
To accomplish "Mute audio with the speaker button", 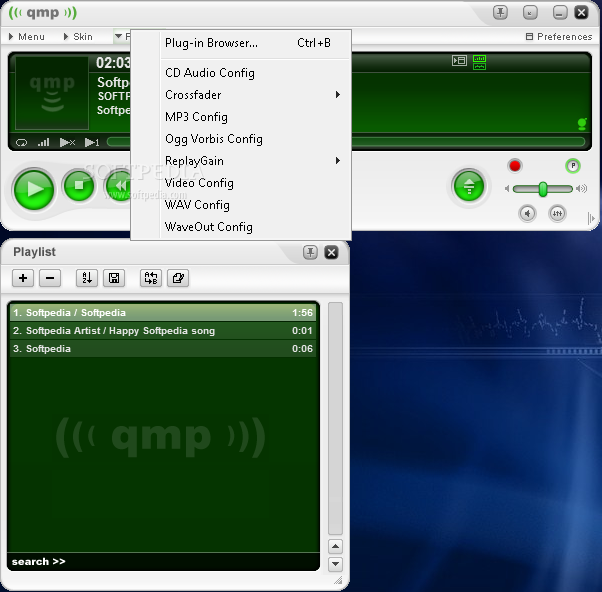I will [528, 213].
